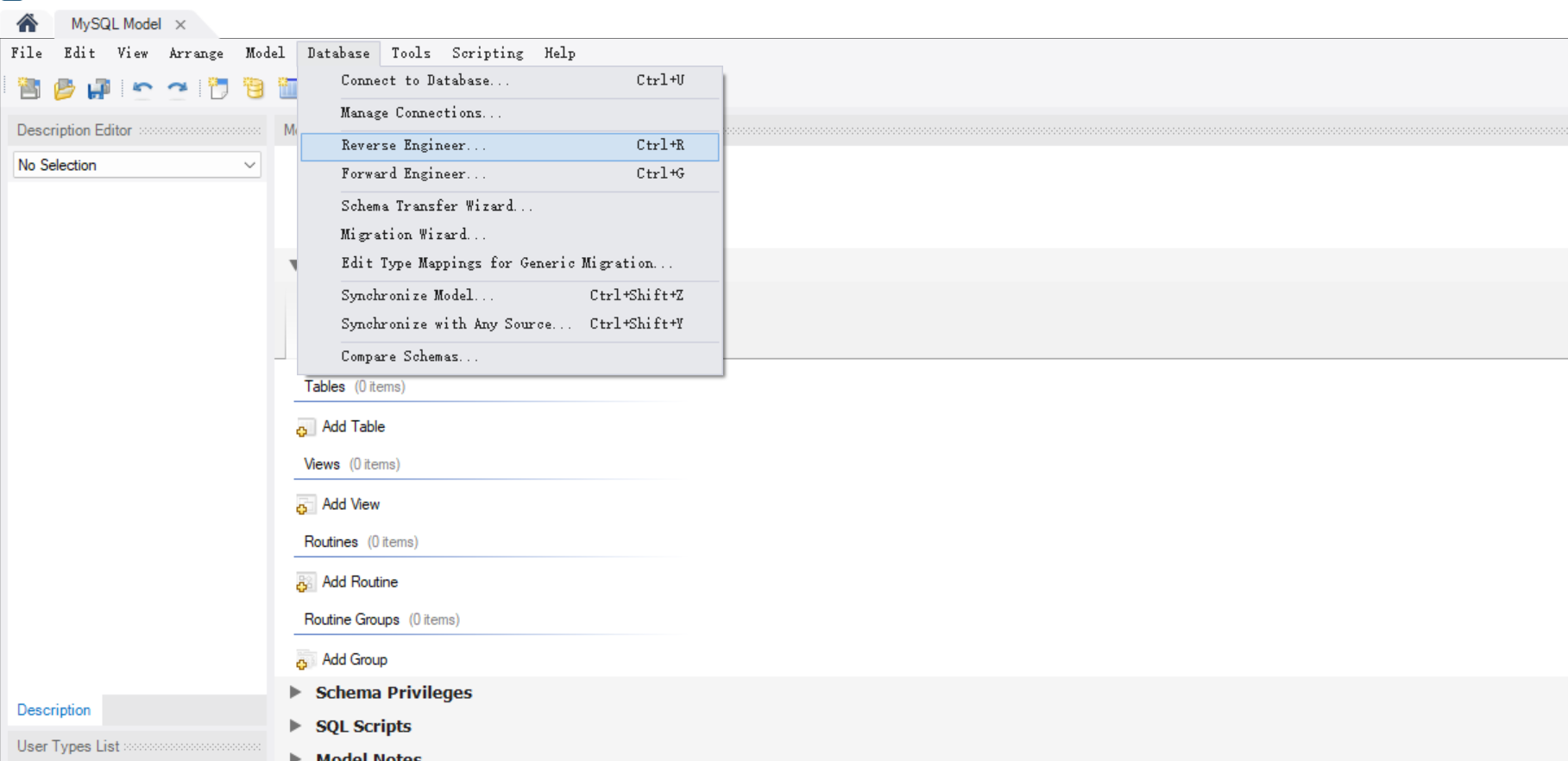1568x761 pixels.
Task: Open the Model menu
Action: (265, 53)
